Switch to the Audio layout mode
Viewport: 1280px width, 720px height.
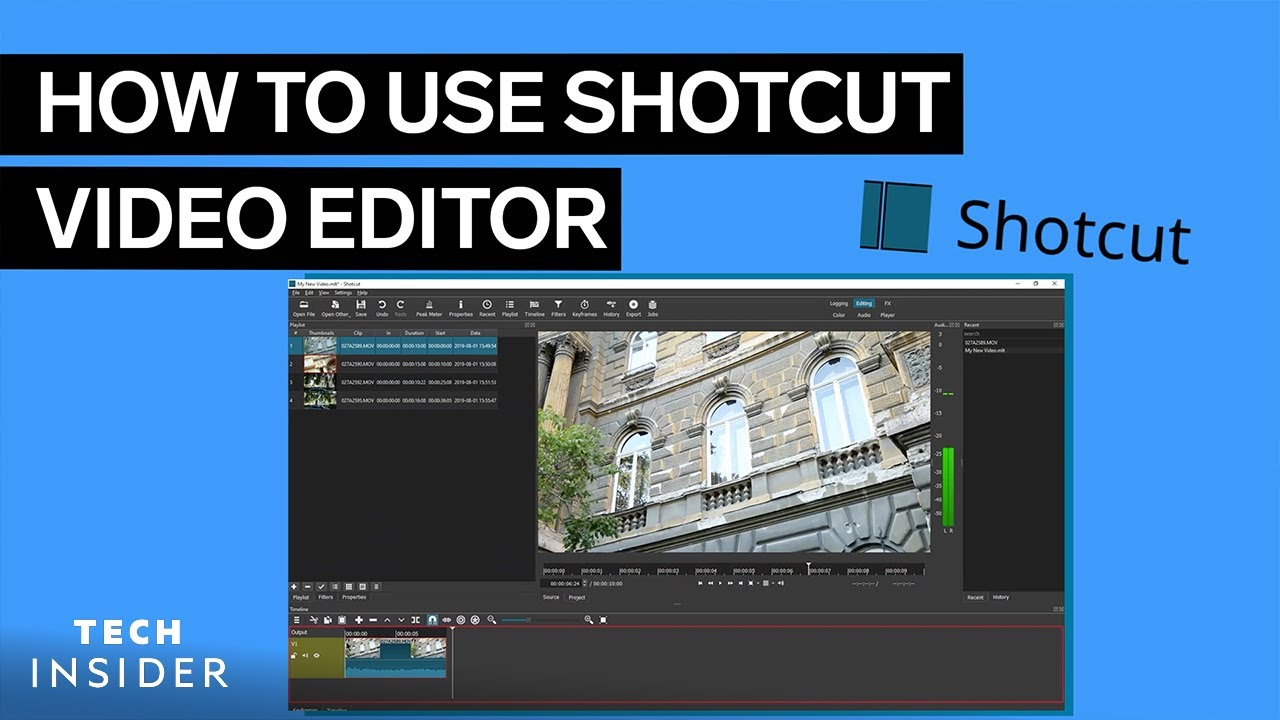tap(862, 314)
